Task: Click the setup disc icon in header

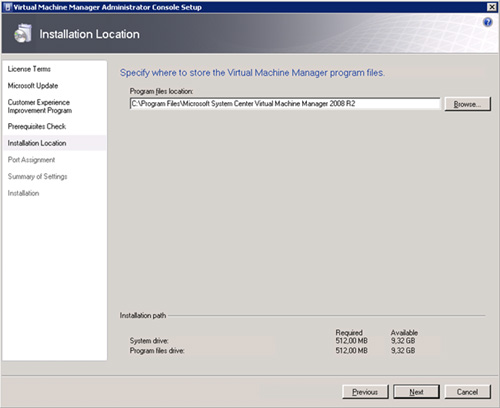Action: click(23, 33)
